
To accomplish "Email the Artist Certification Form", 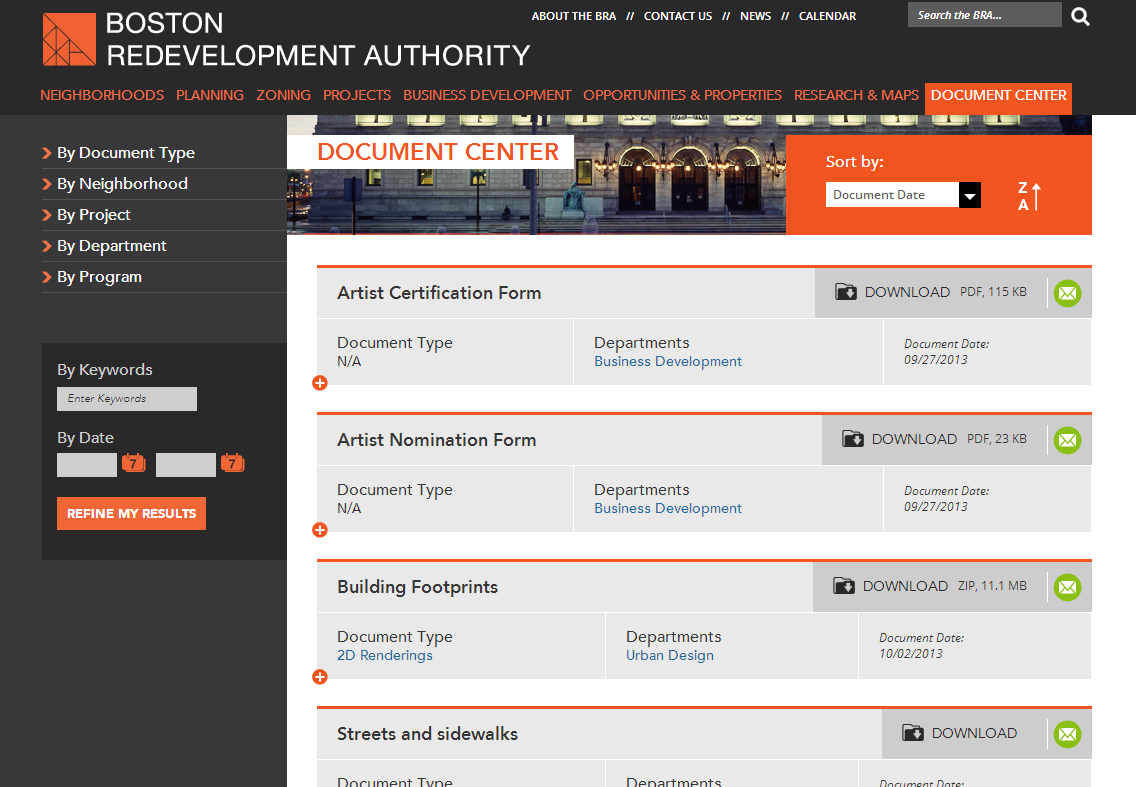I will pos(1067,293).
